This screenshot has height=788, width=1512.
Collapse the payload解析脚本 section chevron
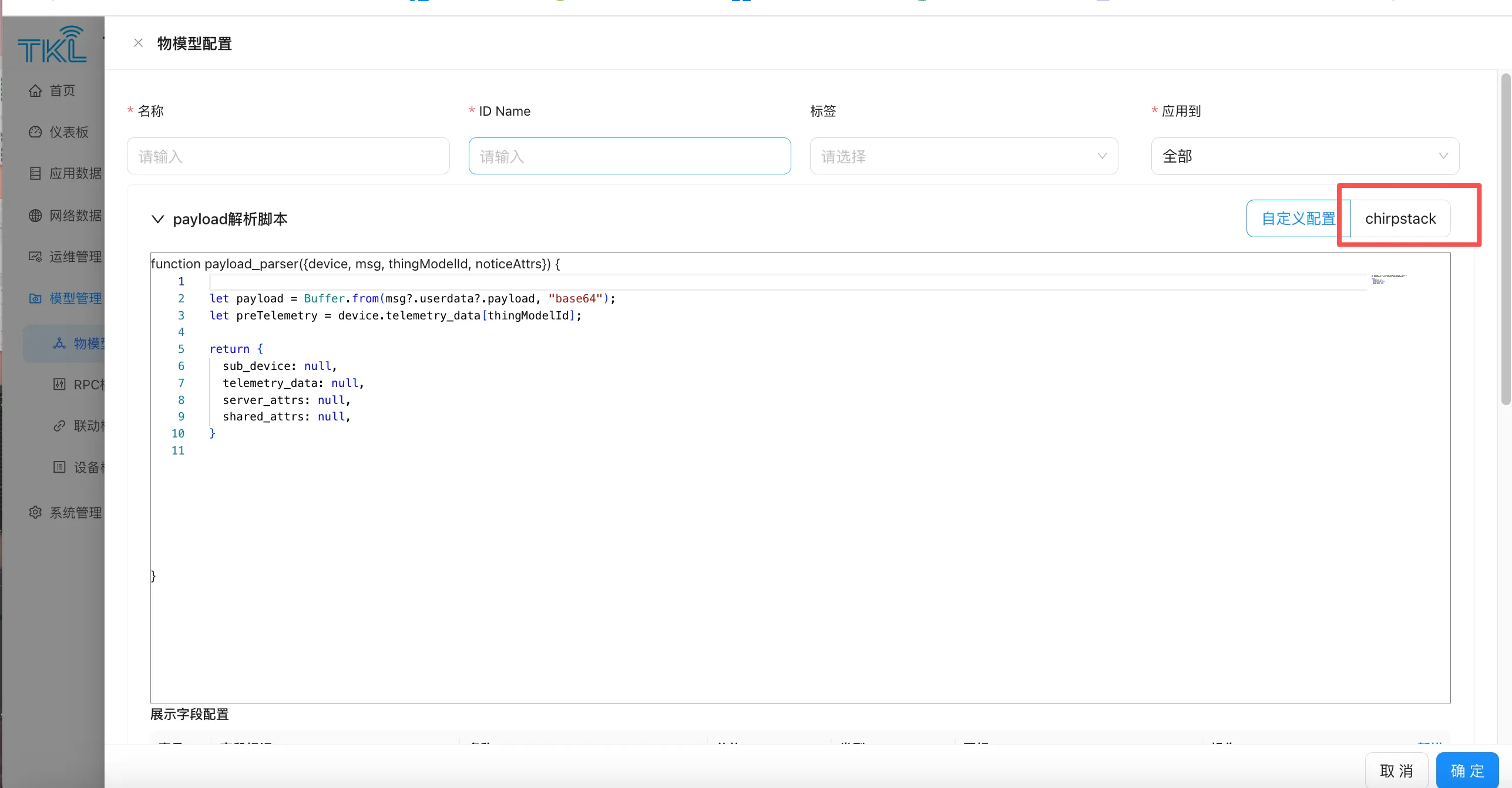click(157, 219)
